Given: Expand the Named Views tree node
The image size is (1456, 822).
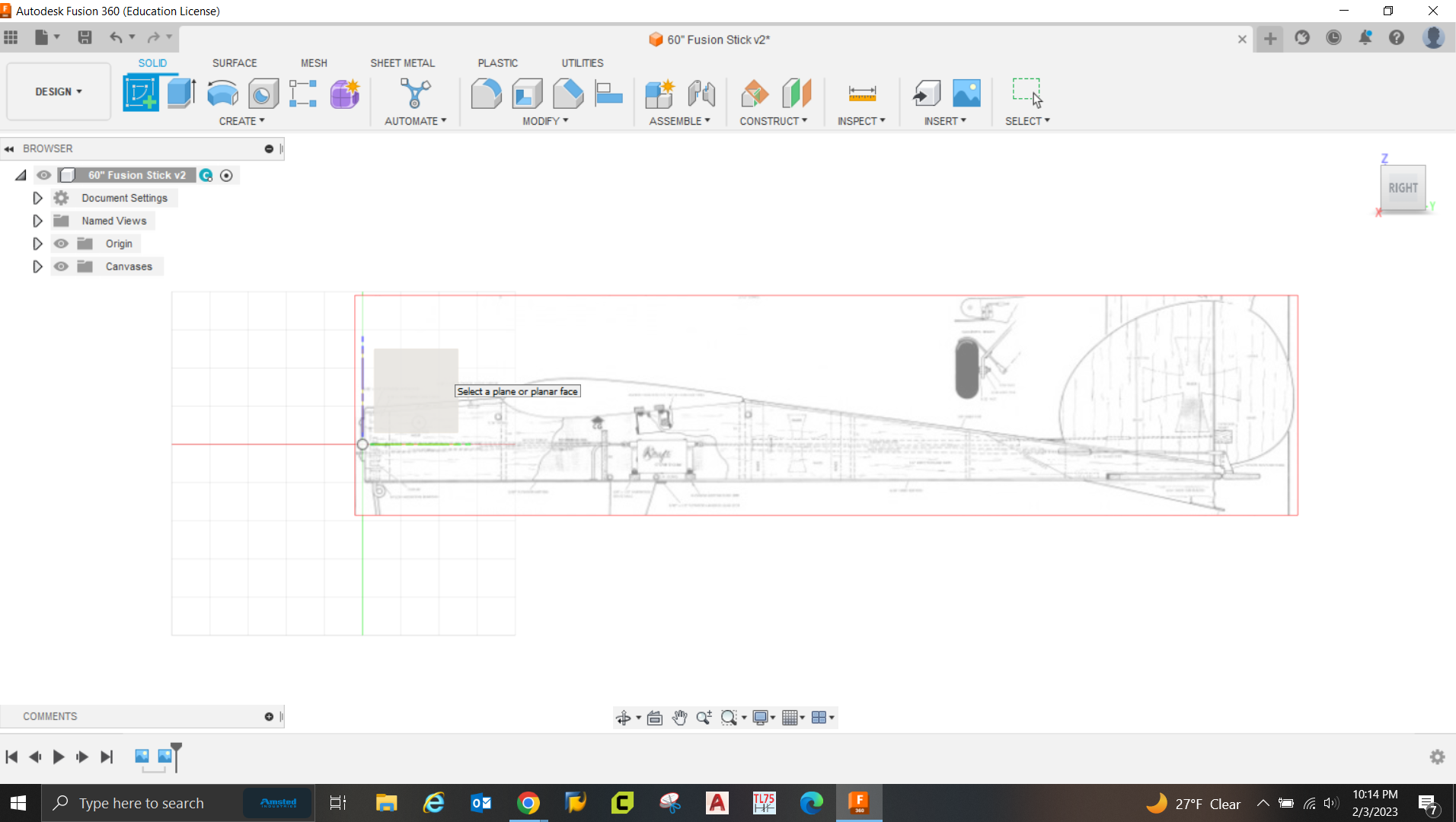Looking at the screenshot, I should pyautogui.click(x=37, y=221).
